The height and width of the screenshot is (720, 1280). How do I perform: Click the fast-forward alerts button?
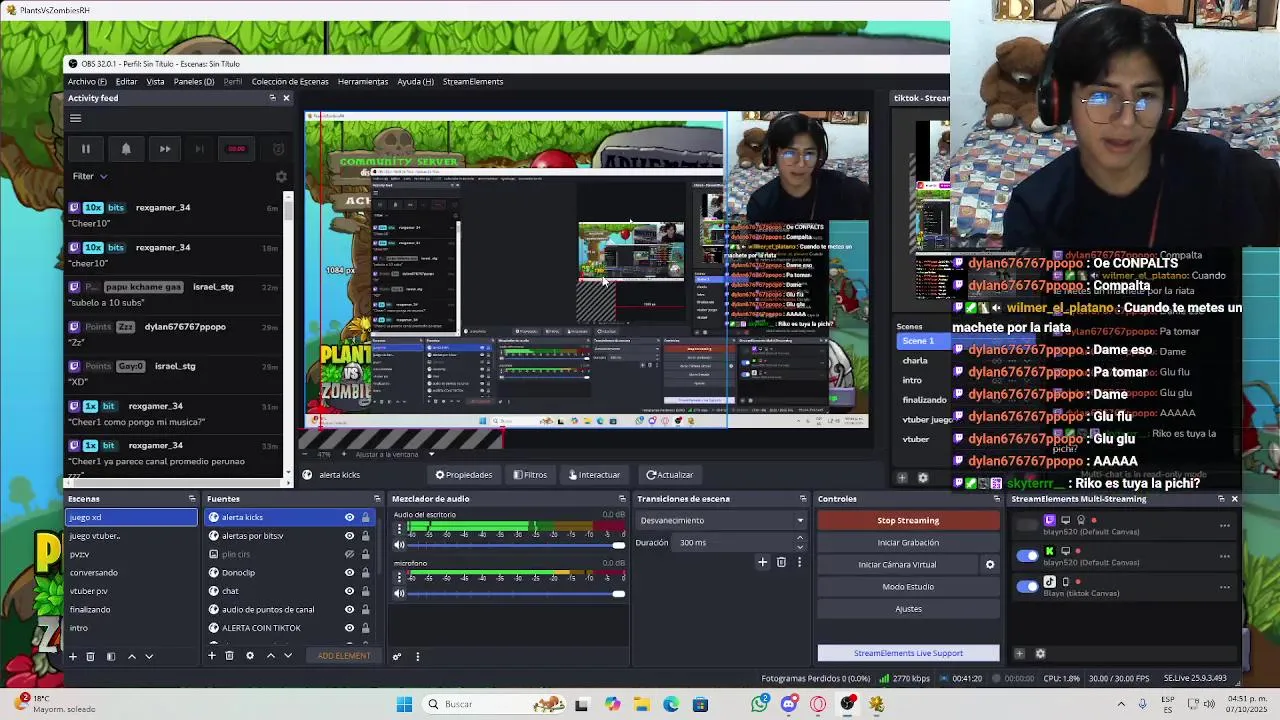165,149
